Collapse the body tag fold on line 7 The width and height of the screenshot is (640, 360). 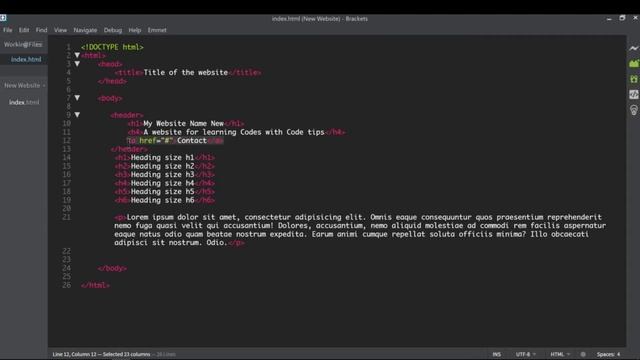77,98
